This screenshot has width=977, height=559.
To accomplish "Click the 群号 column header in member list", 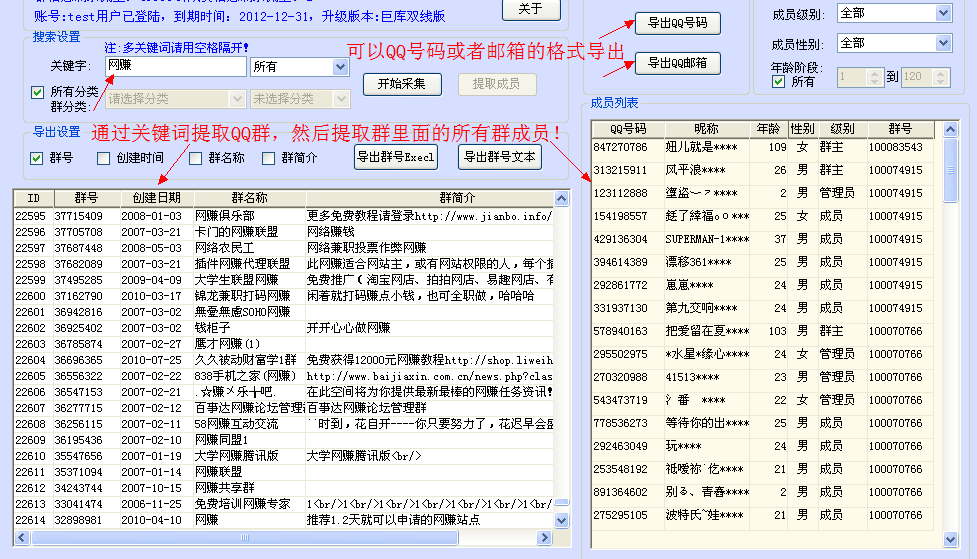I will (900, 129).
